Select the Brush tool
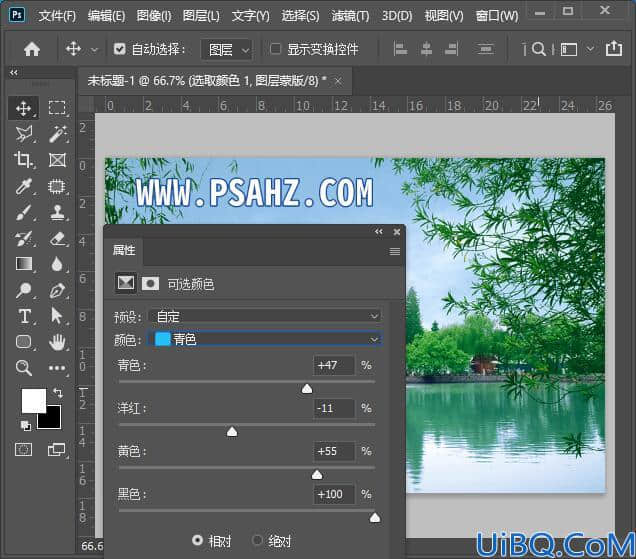This screenshot has width=636, height=559. (24, 212)
